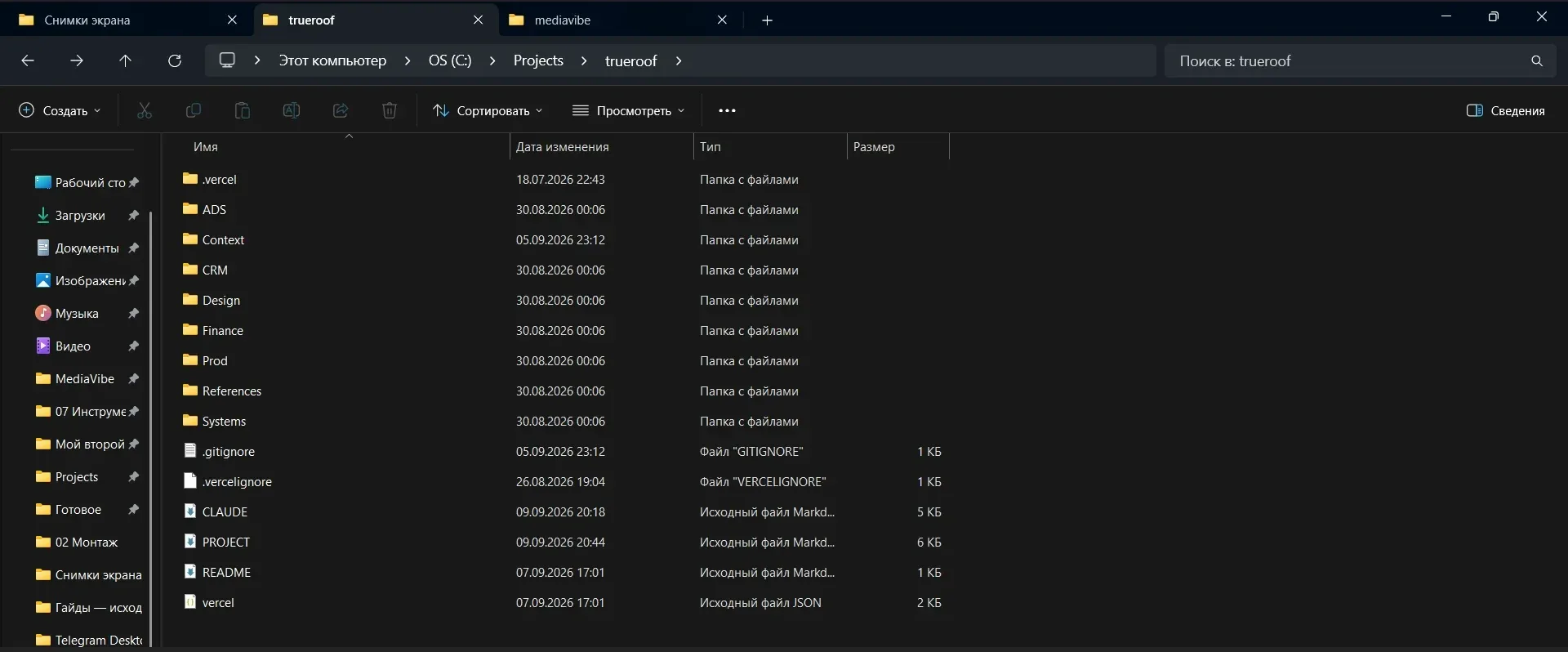This screenshot has width=1568, height=652.
Task: Click the Rename icon in toolbar
Action: click(292, 110)
